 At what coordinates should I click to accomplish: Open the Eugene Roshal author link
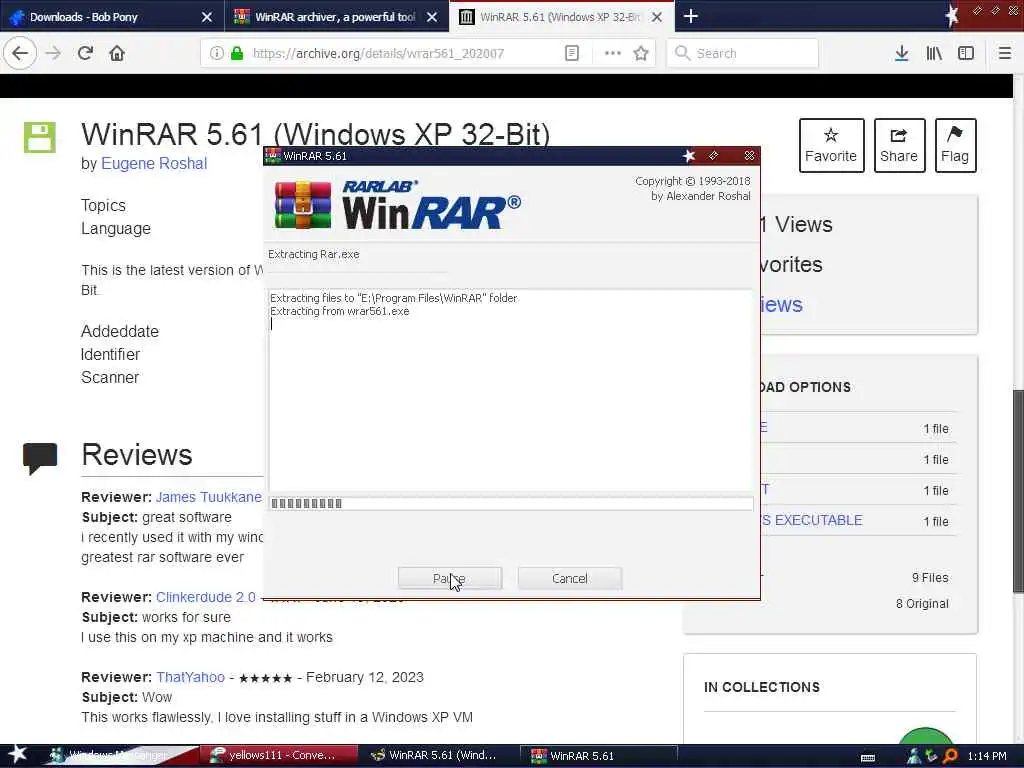[154, 163]
